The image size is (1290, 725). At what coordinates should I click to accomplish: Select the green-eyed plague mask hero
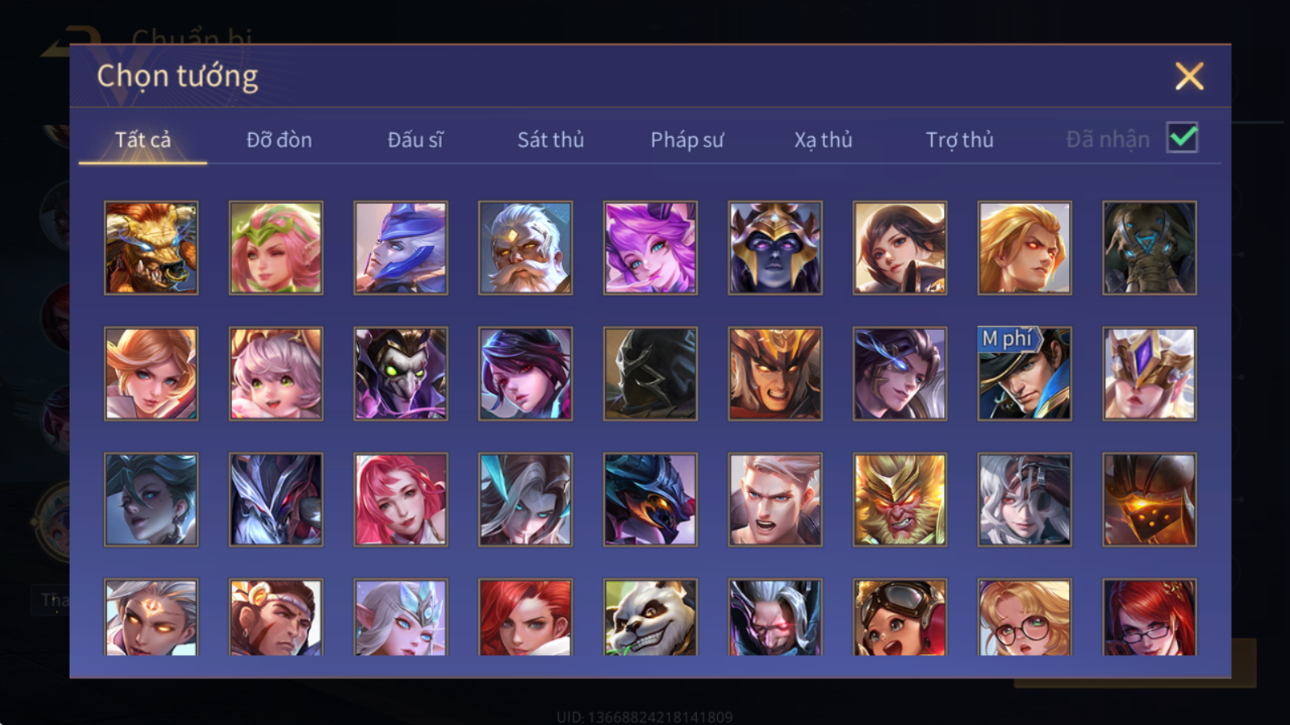pyautogui.click(x=400, y=373)
